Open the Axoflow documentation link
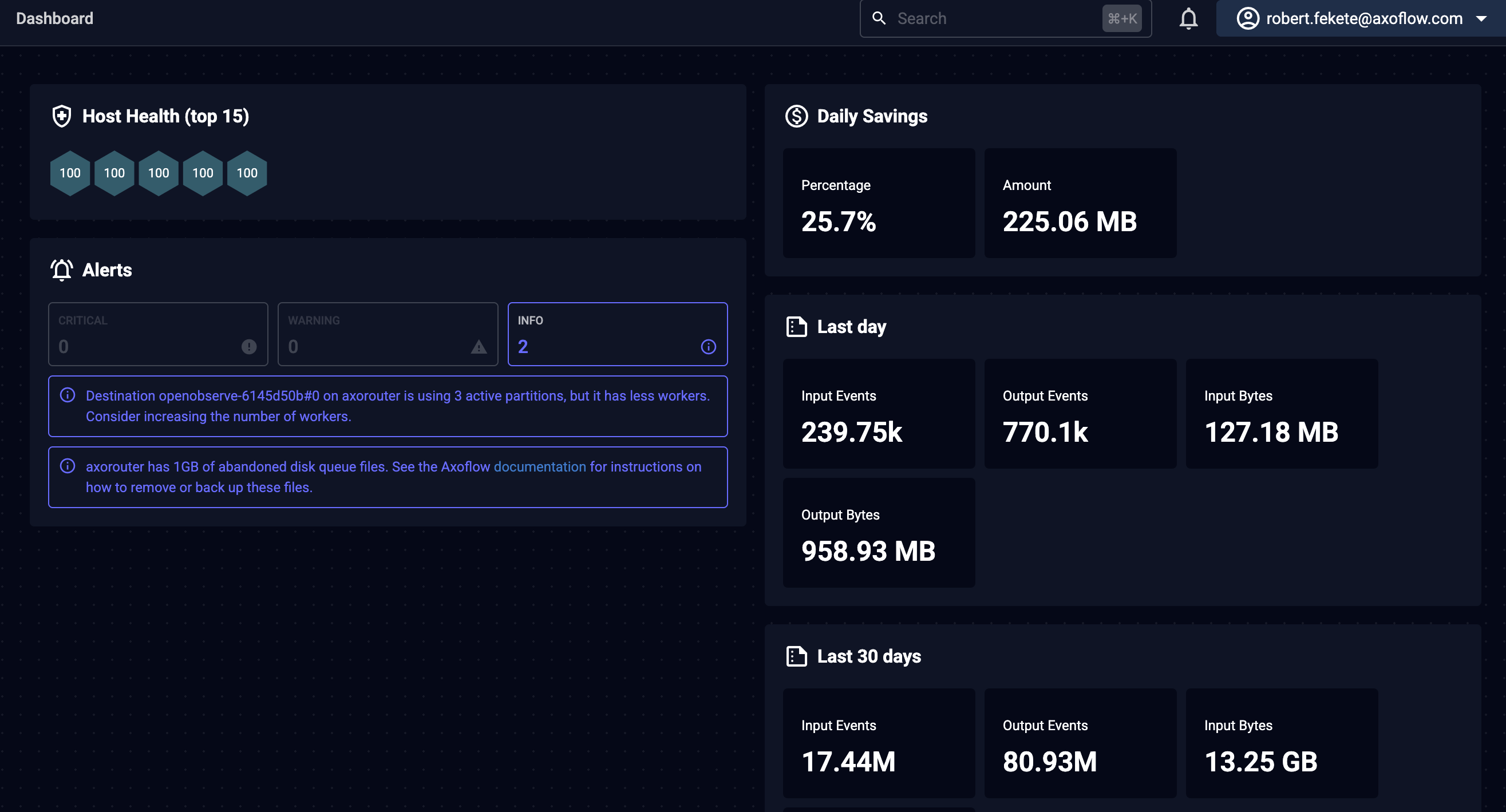This screenshot has height=812, width=1506. [x=540, y=466]
